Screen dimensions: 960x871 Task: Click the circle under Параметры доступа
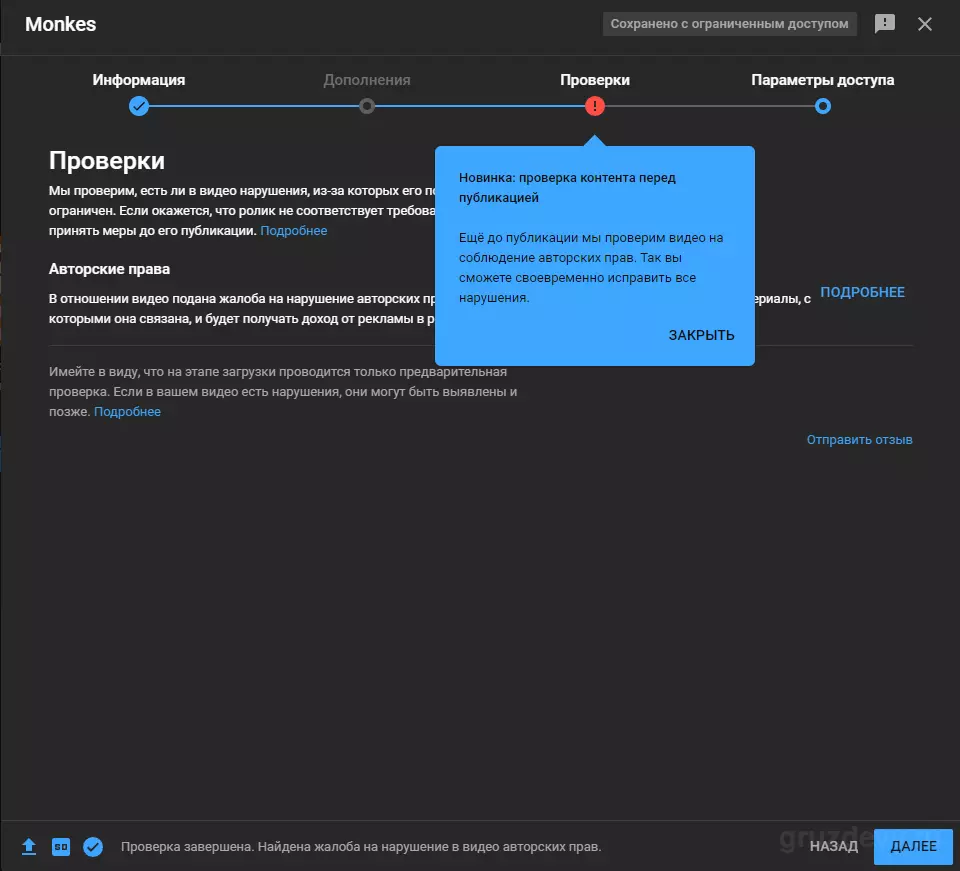(x=823, y=106)
